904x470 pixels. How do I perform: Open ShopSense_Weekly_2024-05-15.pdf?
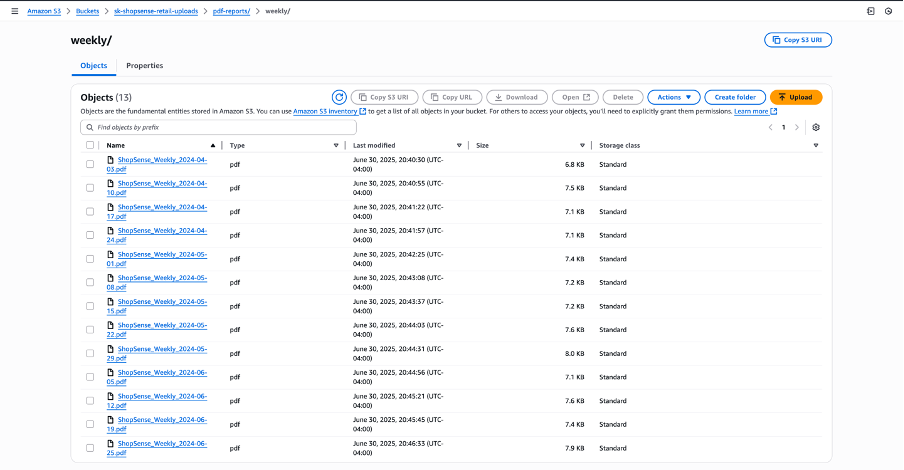click(156, 306)
